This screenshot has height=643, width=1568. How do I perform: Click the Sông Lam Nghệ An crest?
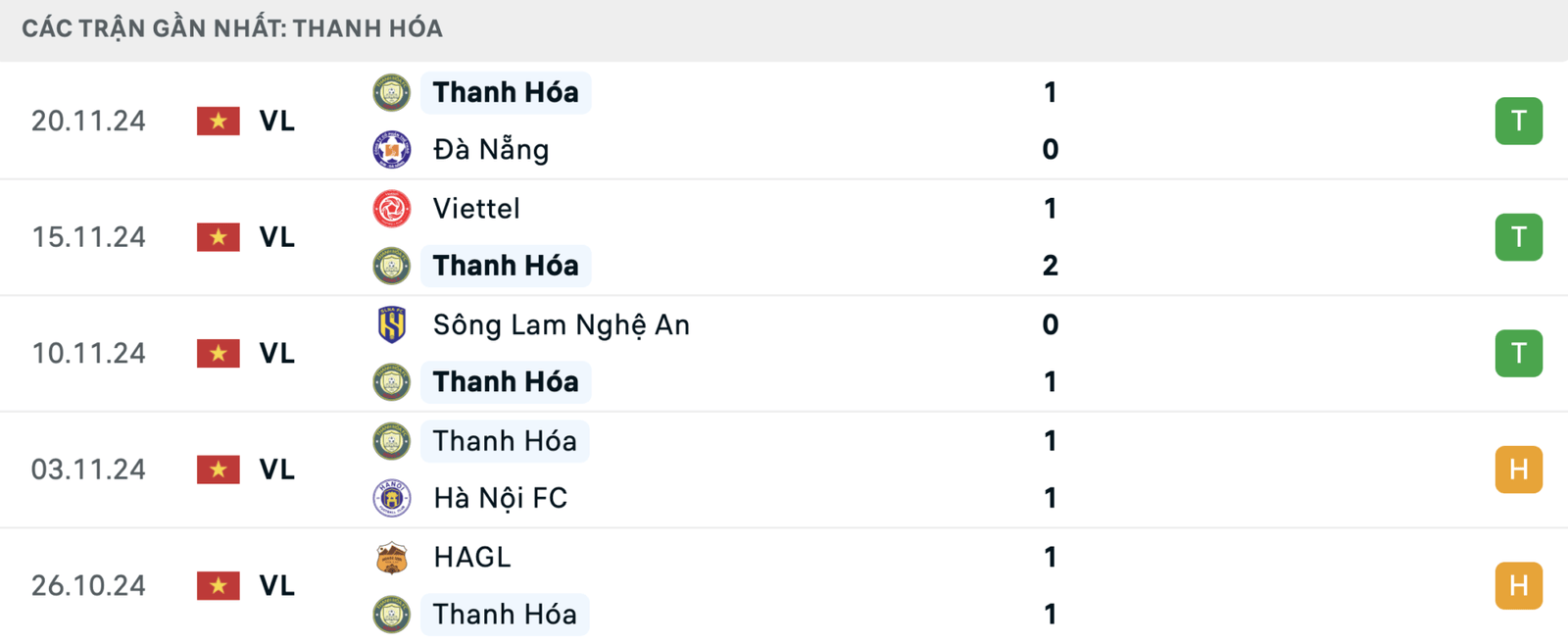392,324
